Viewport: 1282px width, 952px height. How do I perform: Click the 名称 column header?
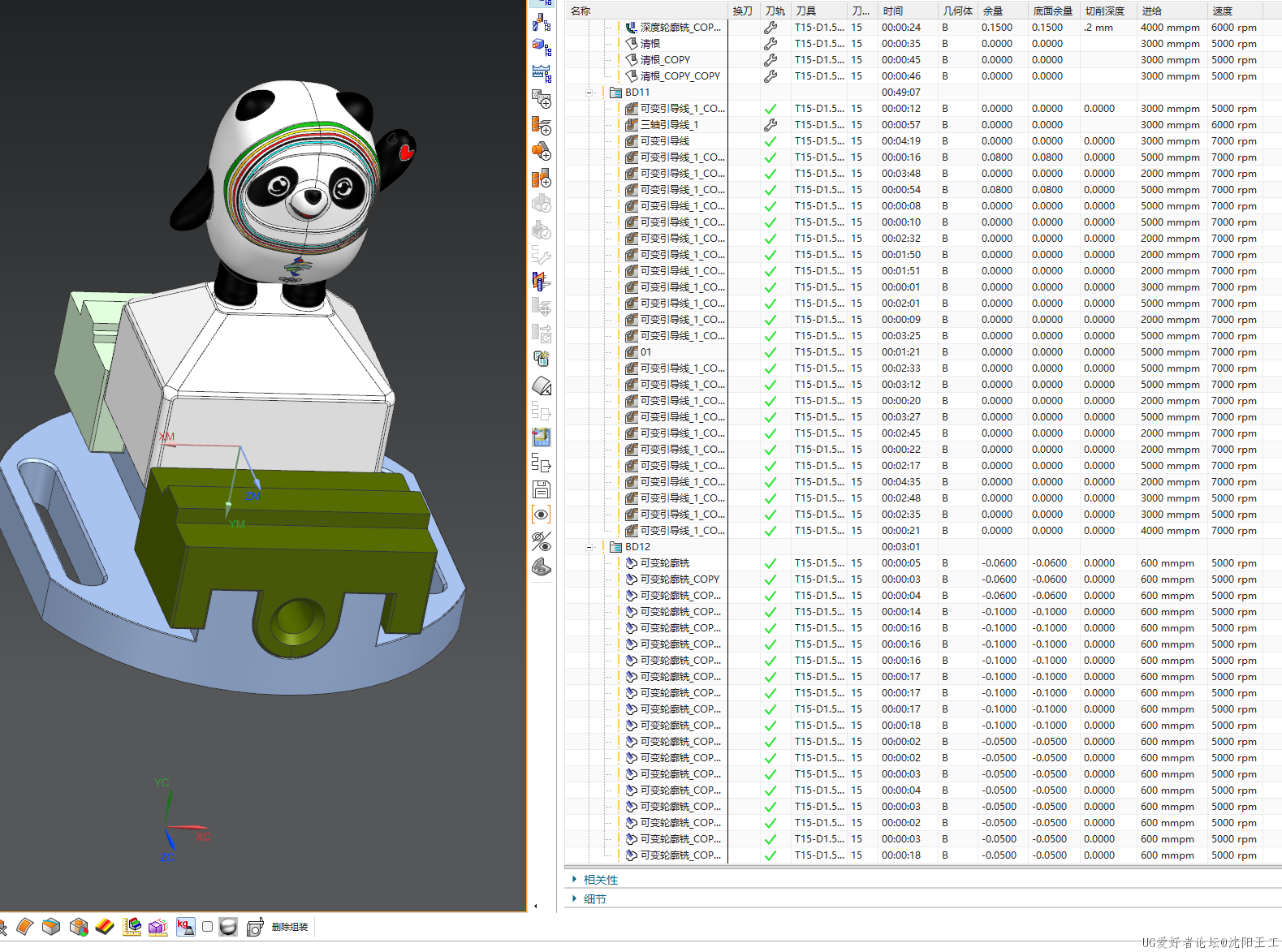tap(646, 11)
